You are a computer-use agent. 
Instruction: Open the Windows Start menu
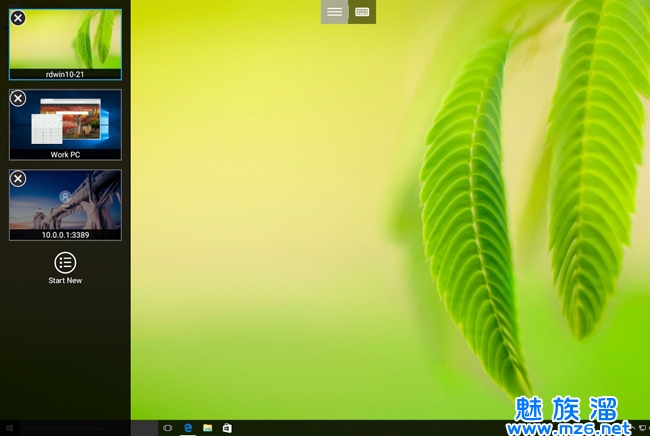[x=9, y=428]
